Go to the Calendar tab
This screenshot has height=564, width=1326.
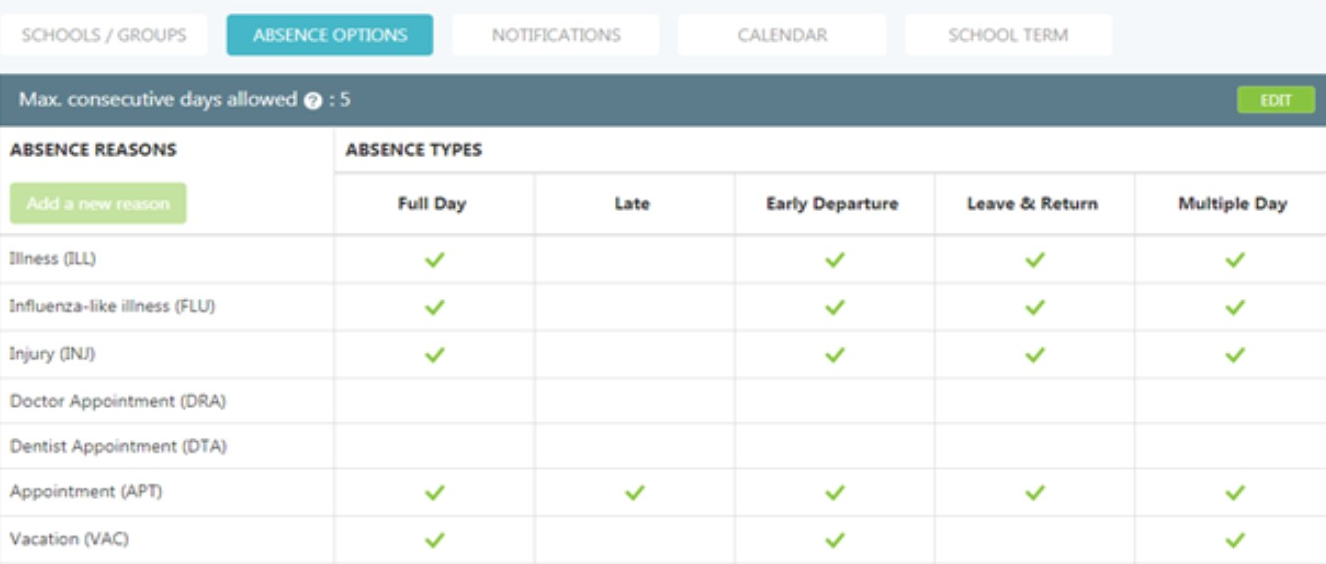point(782,35)
